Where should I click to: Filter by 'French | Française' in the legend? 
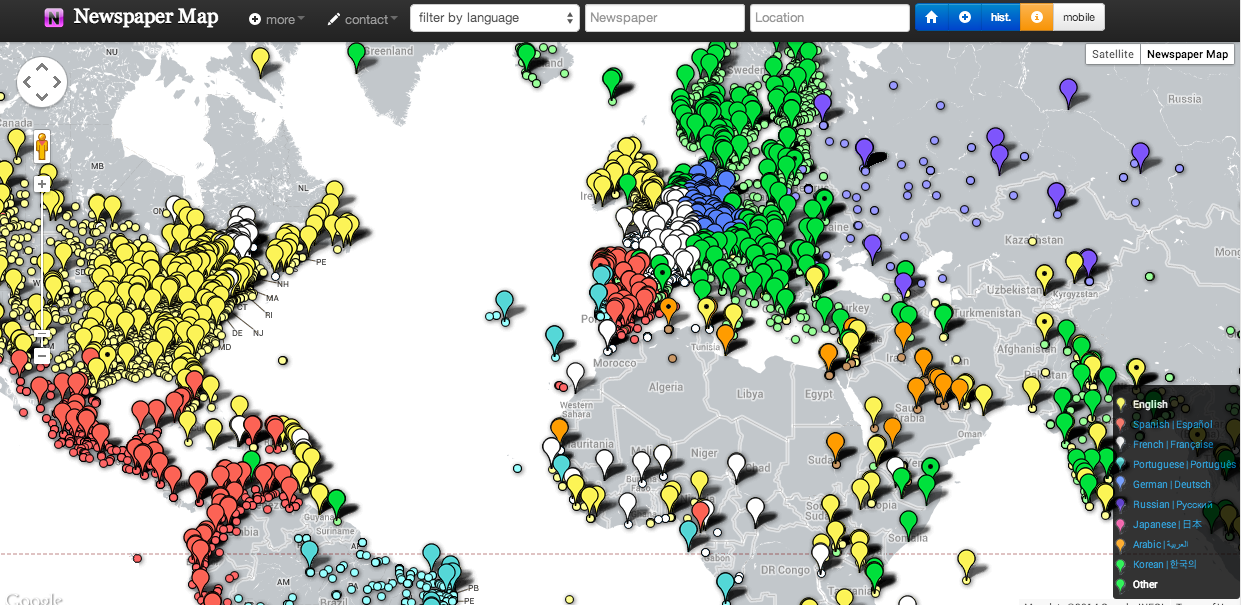tap(1173, 445)
